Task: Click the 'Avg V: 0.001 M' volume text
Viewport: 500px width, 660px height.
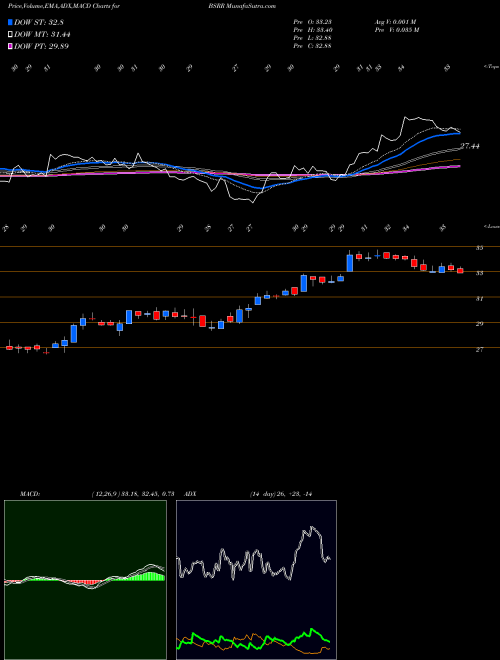Action: pos(395,22)
